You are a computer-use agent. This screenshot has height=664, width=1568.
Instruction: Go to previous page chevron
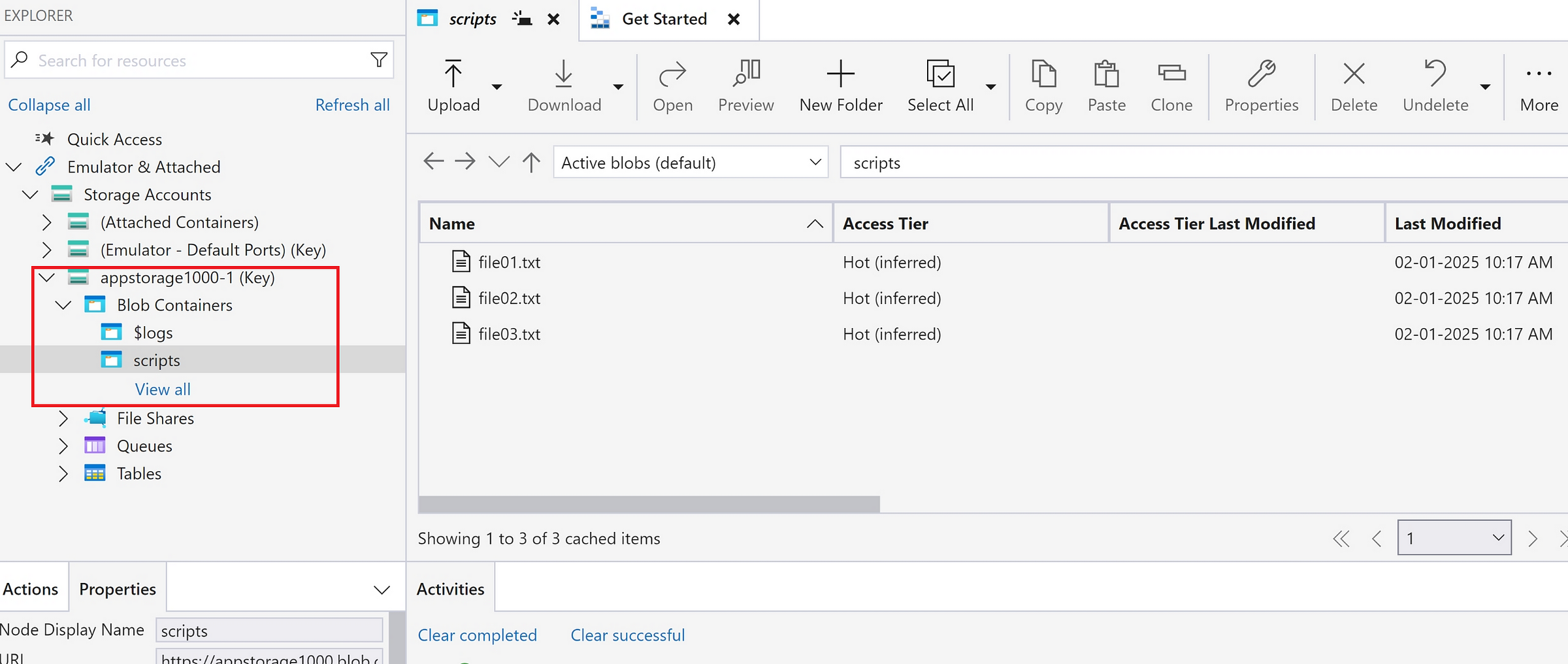click(1377, 538)
